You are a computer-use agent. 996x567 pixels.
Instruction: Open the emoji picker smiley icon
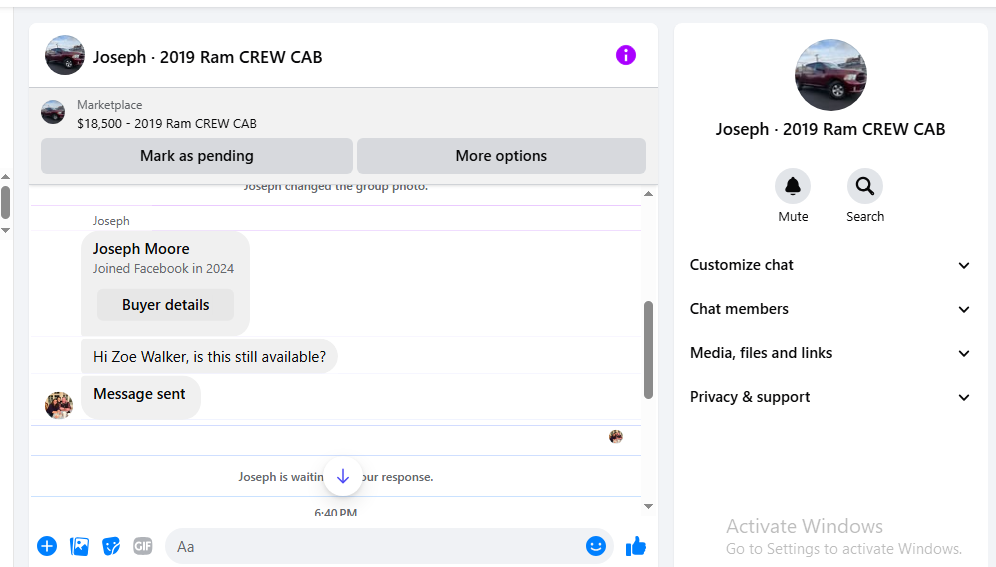[x=596, y=546]
